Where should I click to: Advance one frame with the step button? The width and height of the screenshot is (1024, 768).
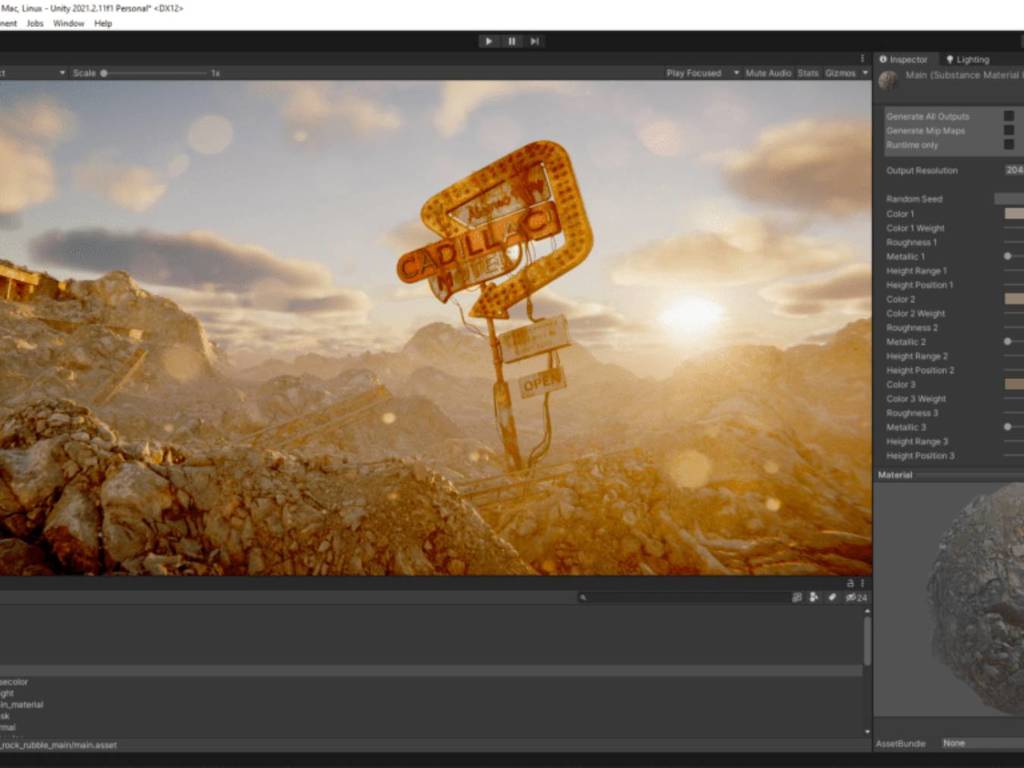pyautogui.click(x=535, y=41)
